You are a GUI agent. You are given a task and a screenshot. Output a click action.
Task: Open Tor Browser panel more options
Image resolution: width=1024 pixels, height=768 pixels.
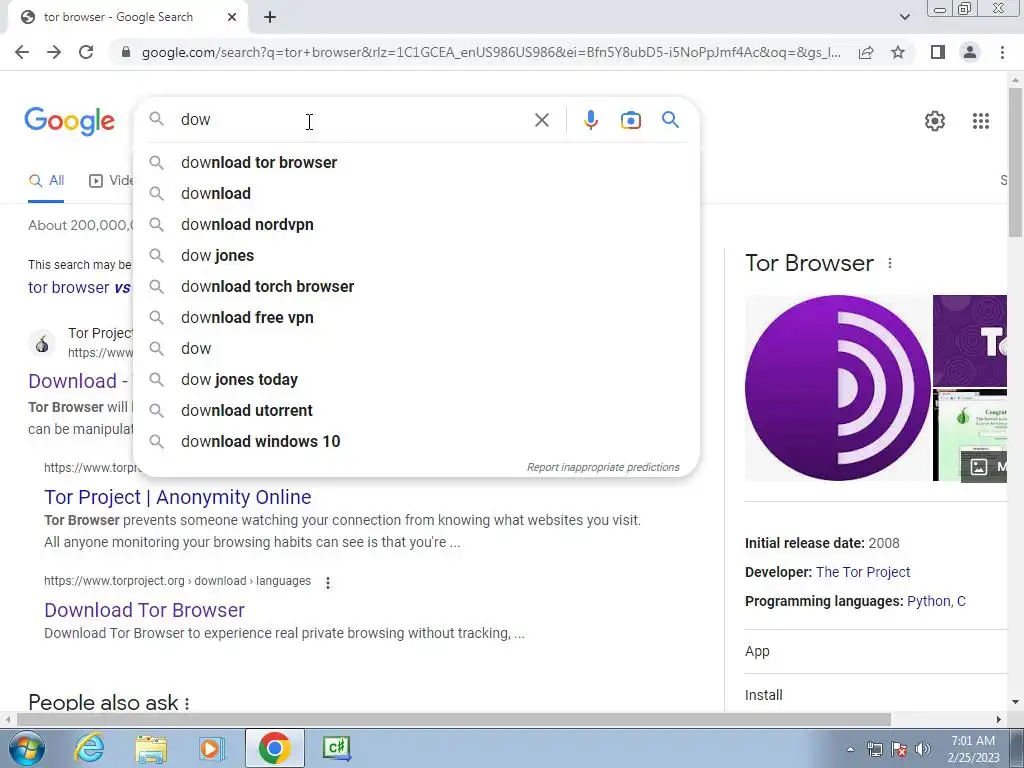[x=889, y=263]
